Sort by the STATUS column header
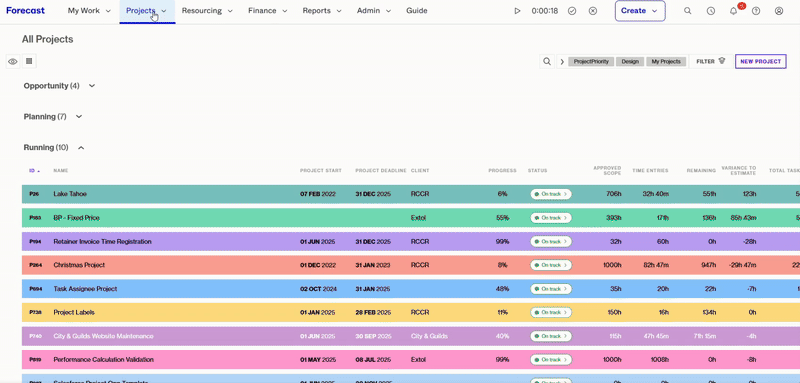 click(537, 171)
